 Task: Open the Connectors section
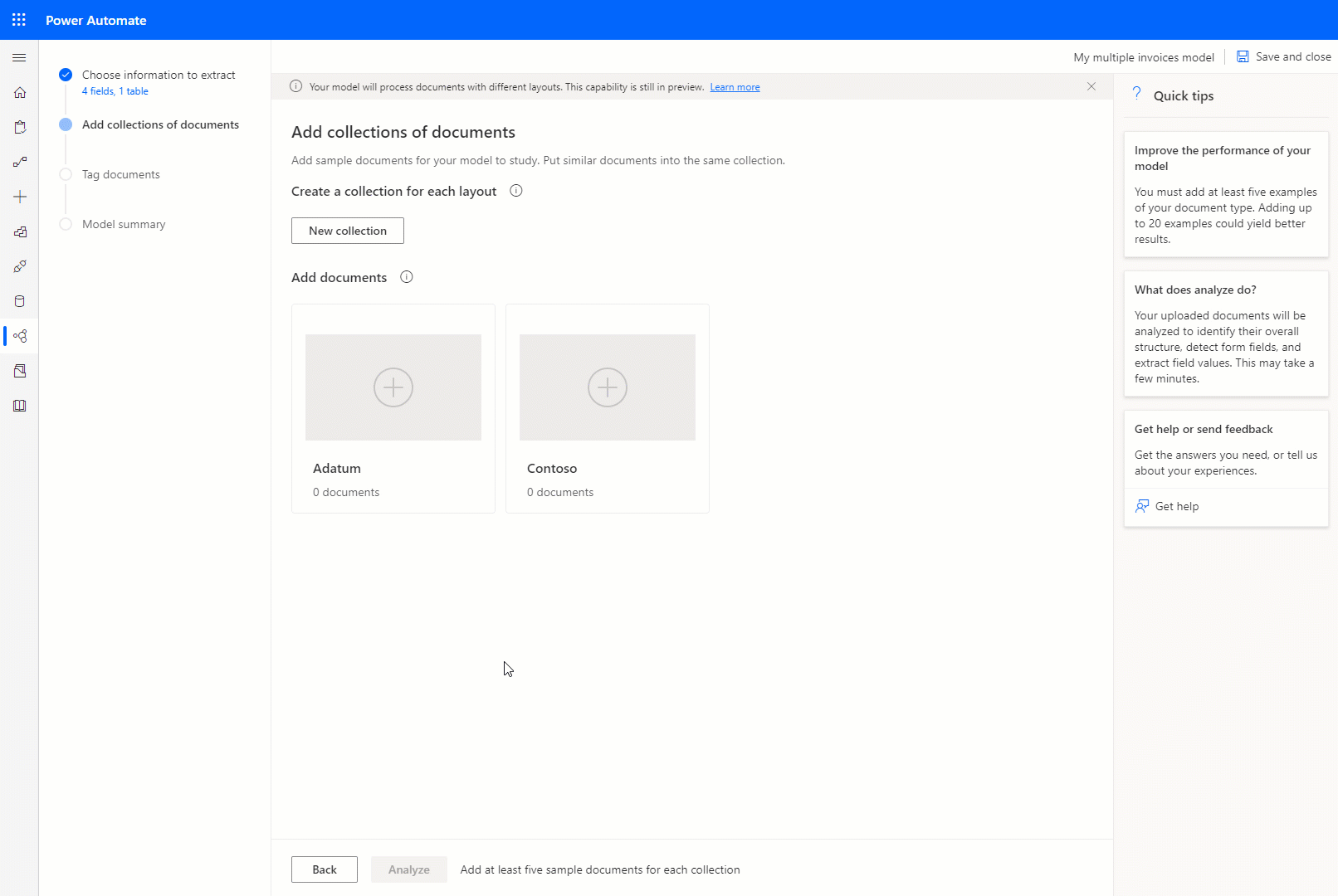pyautogui.click(x=20, y=266)
